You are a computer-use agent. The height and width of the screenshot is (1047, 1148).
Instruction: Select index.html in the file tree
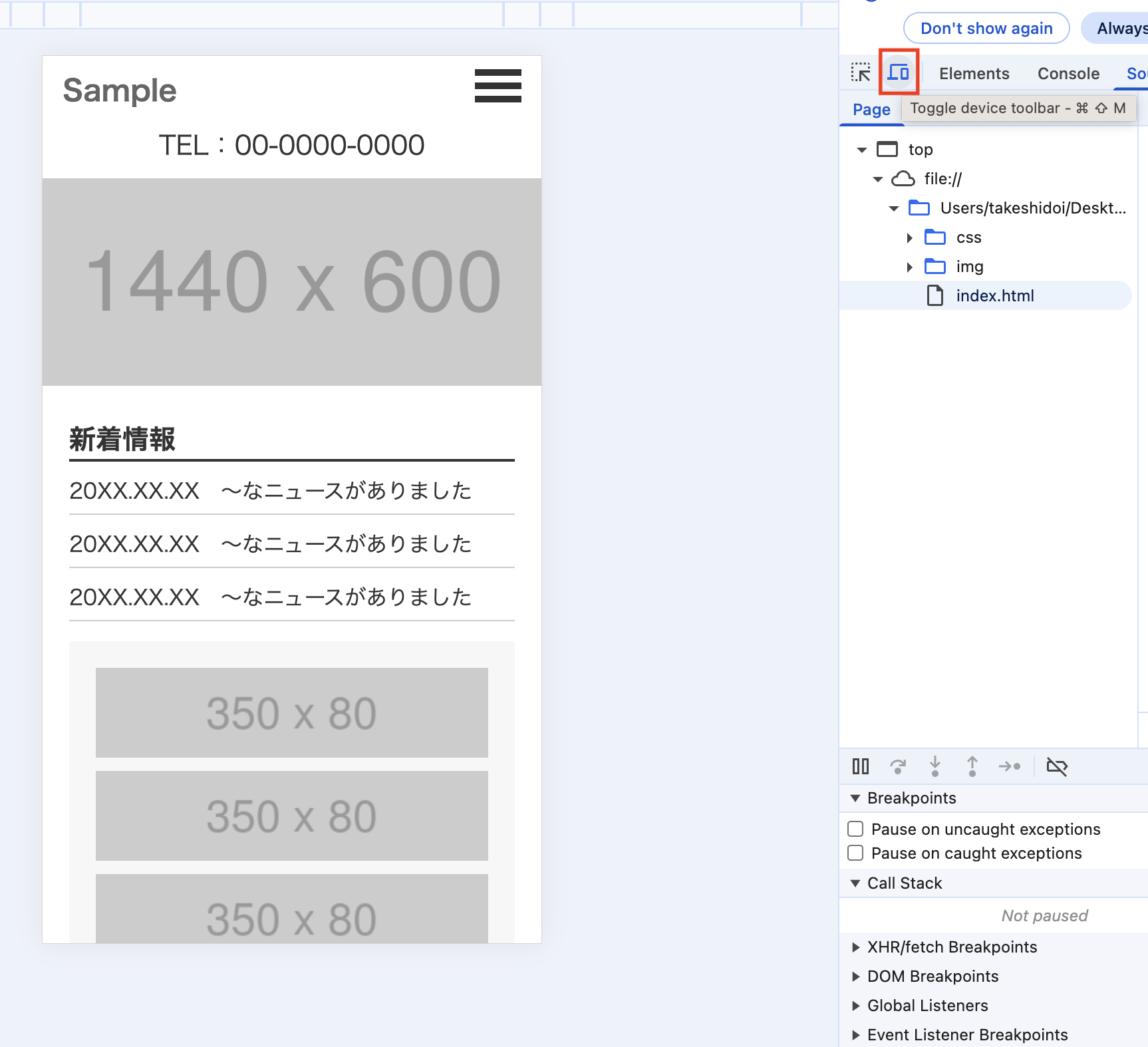click(x=994, y=296)
